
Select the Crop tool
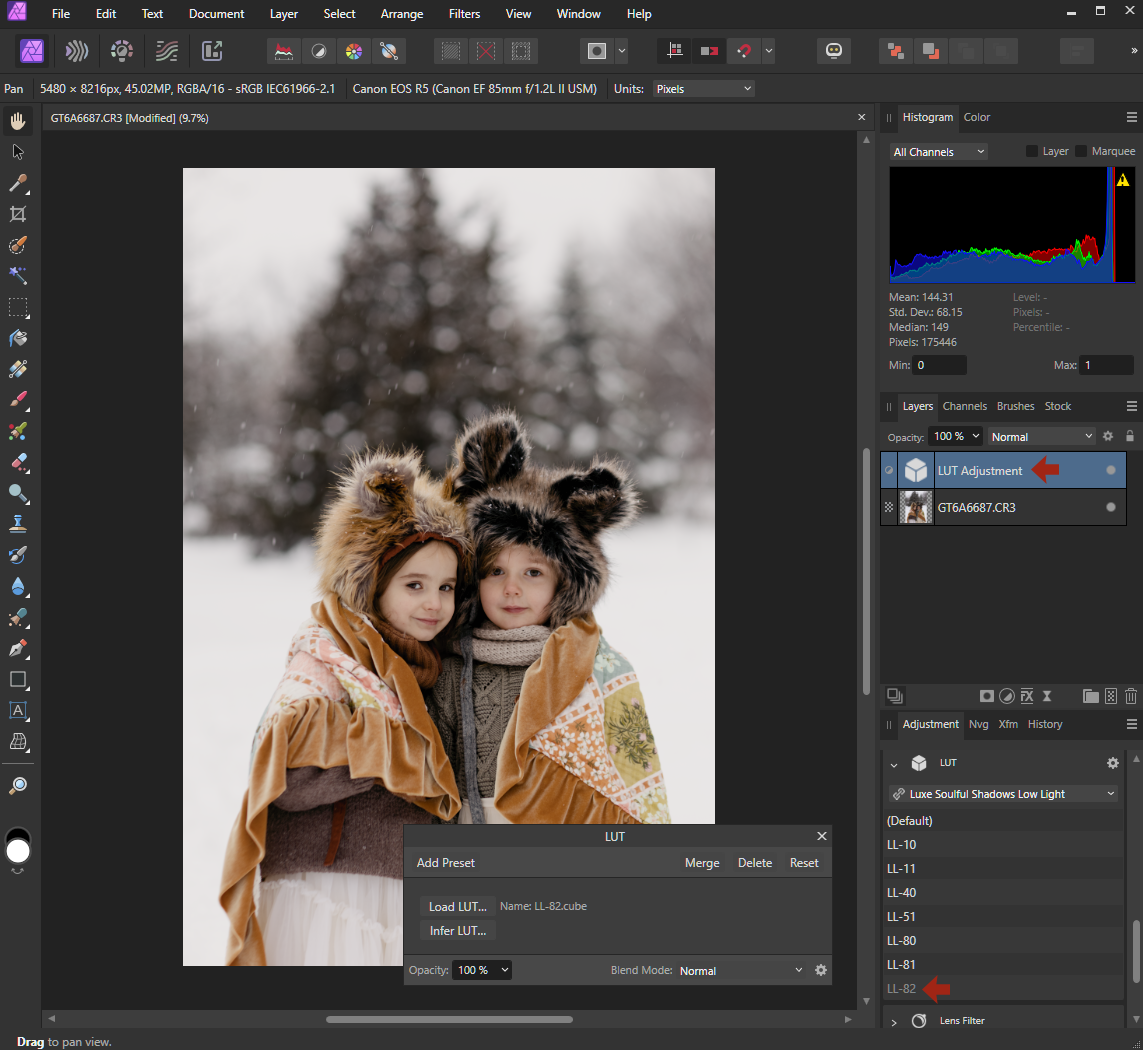point(18,213)
